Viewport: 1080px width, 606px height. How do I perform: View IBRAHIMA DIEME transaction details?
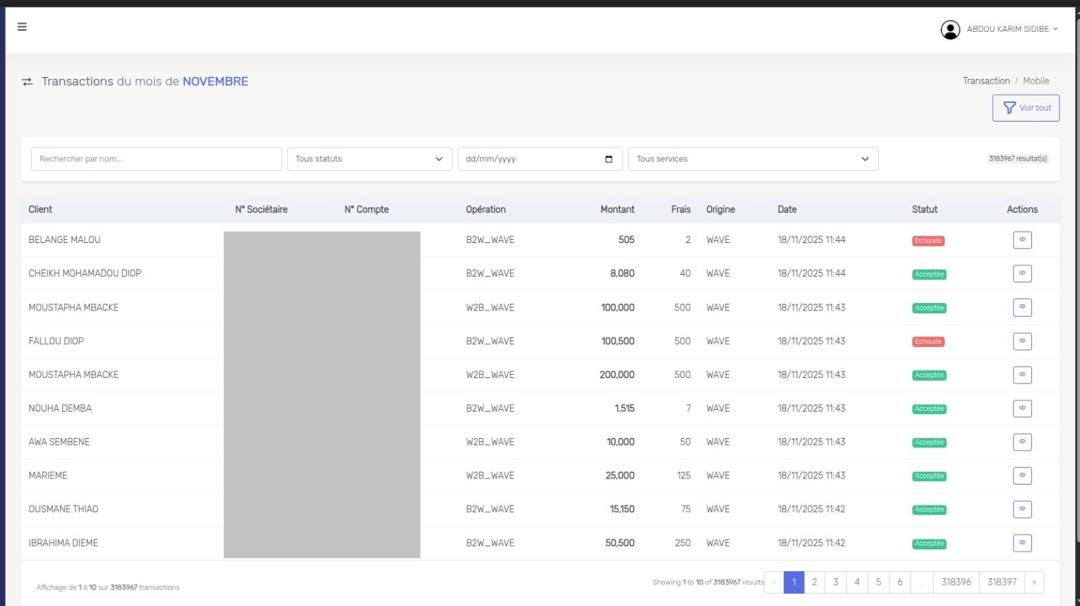1022,543
